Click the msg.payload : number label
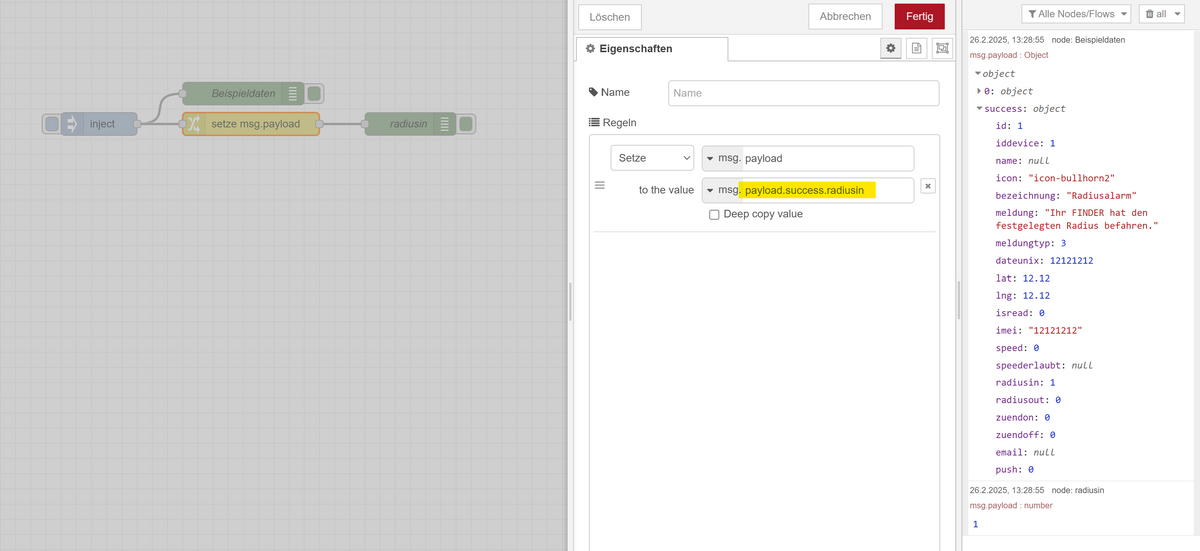 [x=1011, y=507]
